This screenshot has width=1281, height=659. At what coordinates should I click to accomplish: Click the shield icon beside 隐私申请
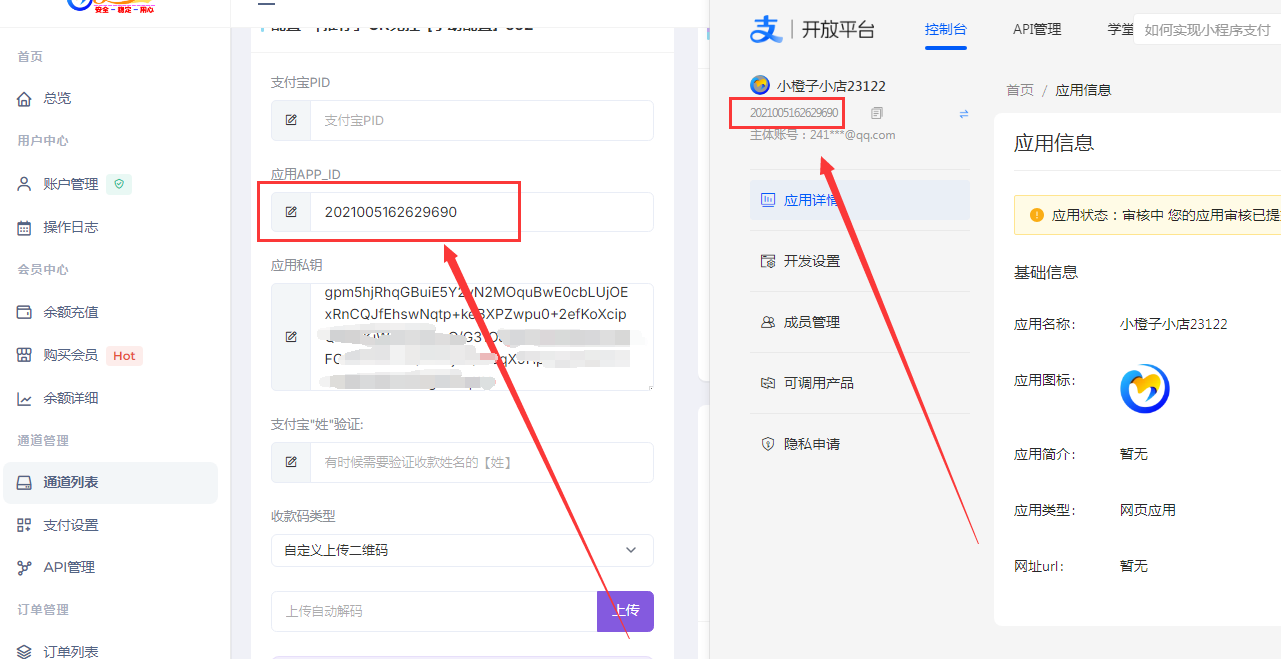click(x=768, y=444)
